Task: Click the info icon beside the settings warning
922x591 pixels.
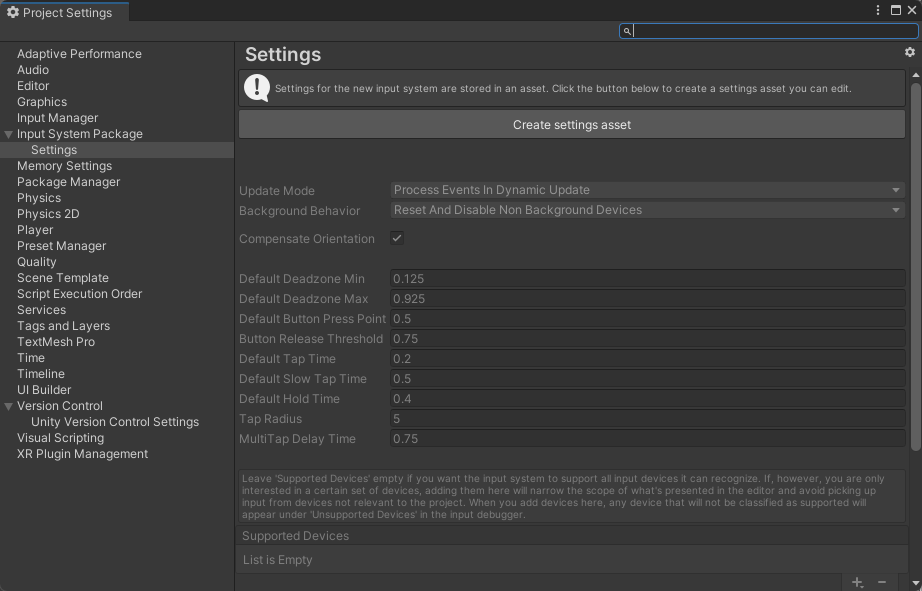Action: [257, 88]
